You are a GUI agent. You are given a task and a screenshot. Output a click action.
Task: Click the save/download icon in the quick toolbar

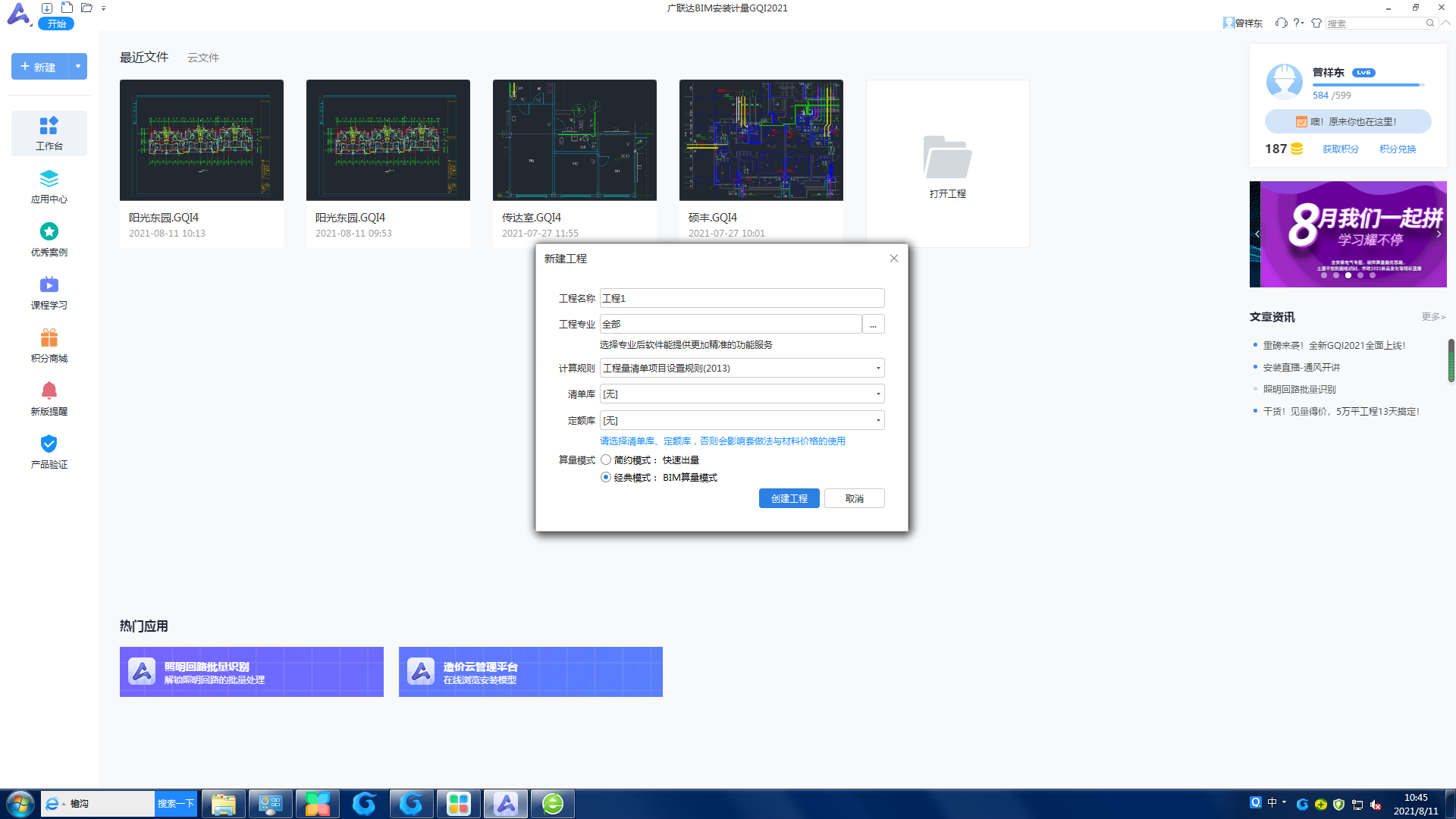tap(47, 8)
